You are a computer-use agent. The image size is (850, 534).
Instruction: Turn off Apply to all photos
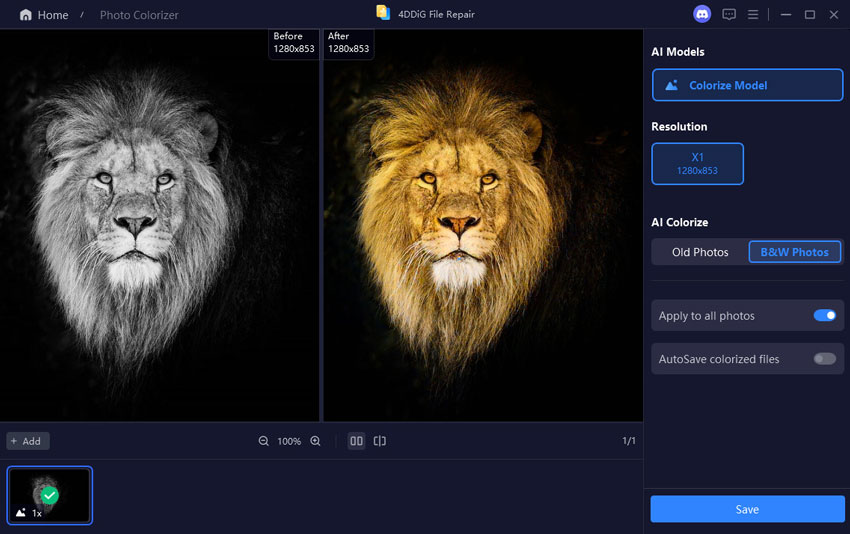[825, 316]
